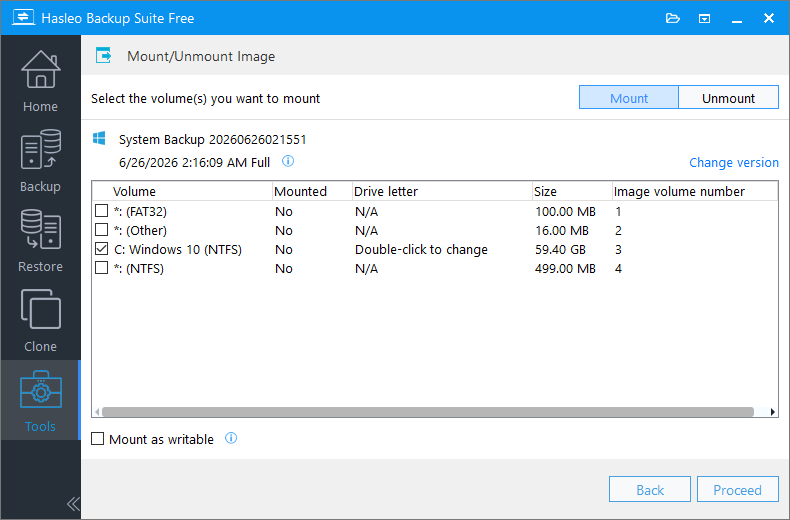Click the Back button
The width and height of the screenshot is (790, 520).
(x=650, y=489)
